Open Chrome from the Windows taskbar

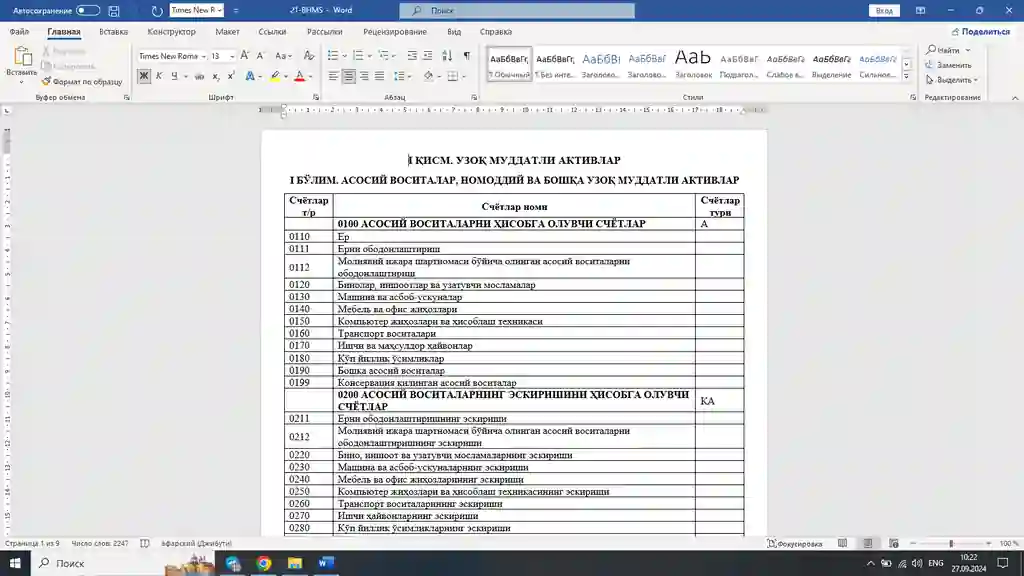pyautogui.click(x=263, y=563)
